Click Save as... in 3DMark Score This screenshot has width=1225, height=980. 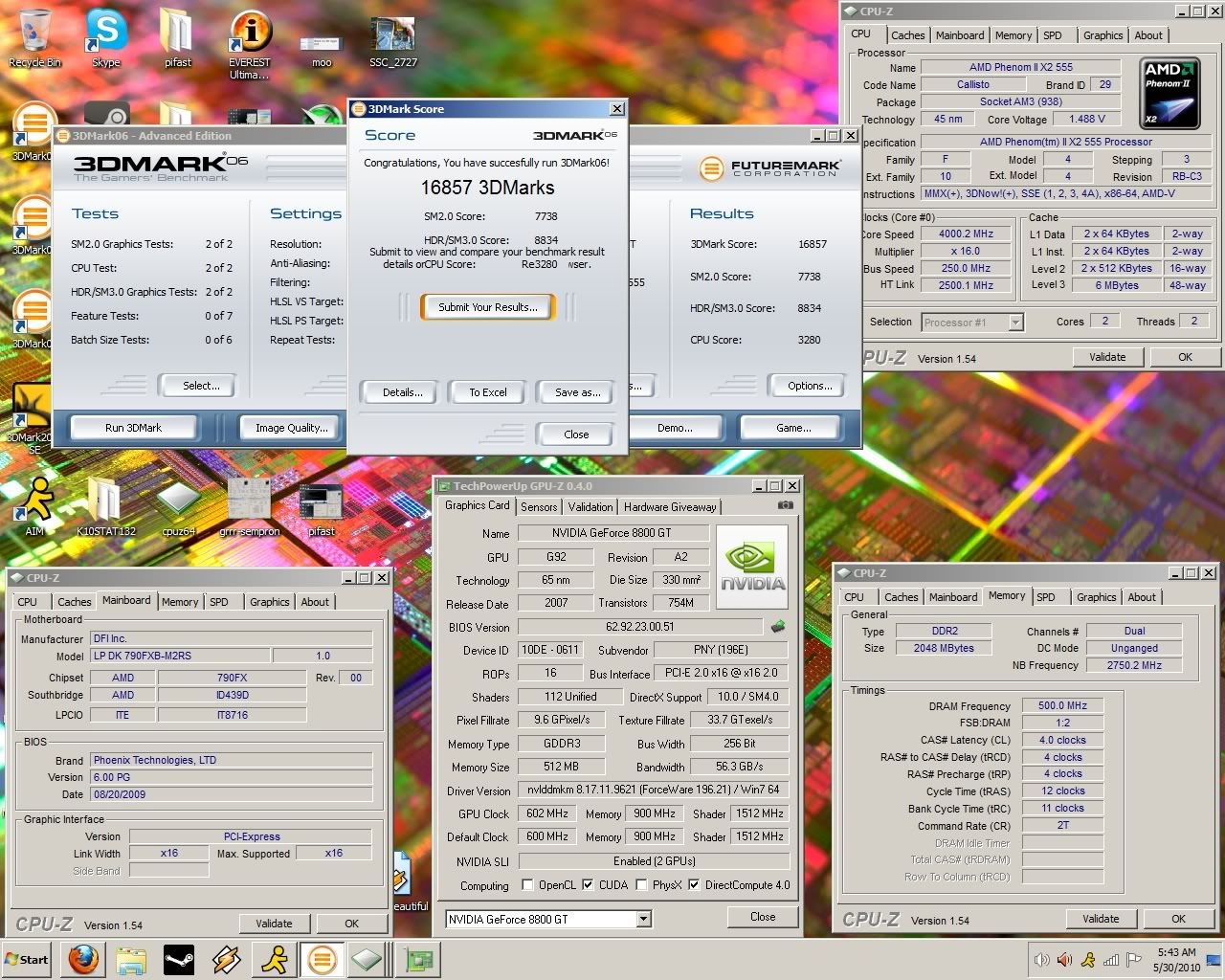click(x=577, y=392)
